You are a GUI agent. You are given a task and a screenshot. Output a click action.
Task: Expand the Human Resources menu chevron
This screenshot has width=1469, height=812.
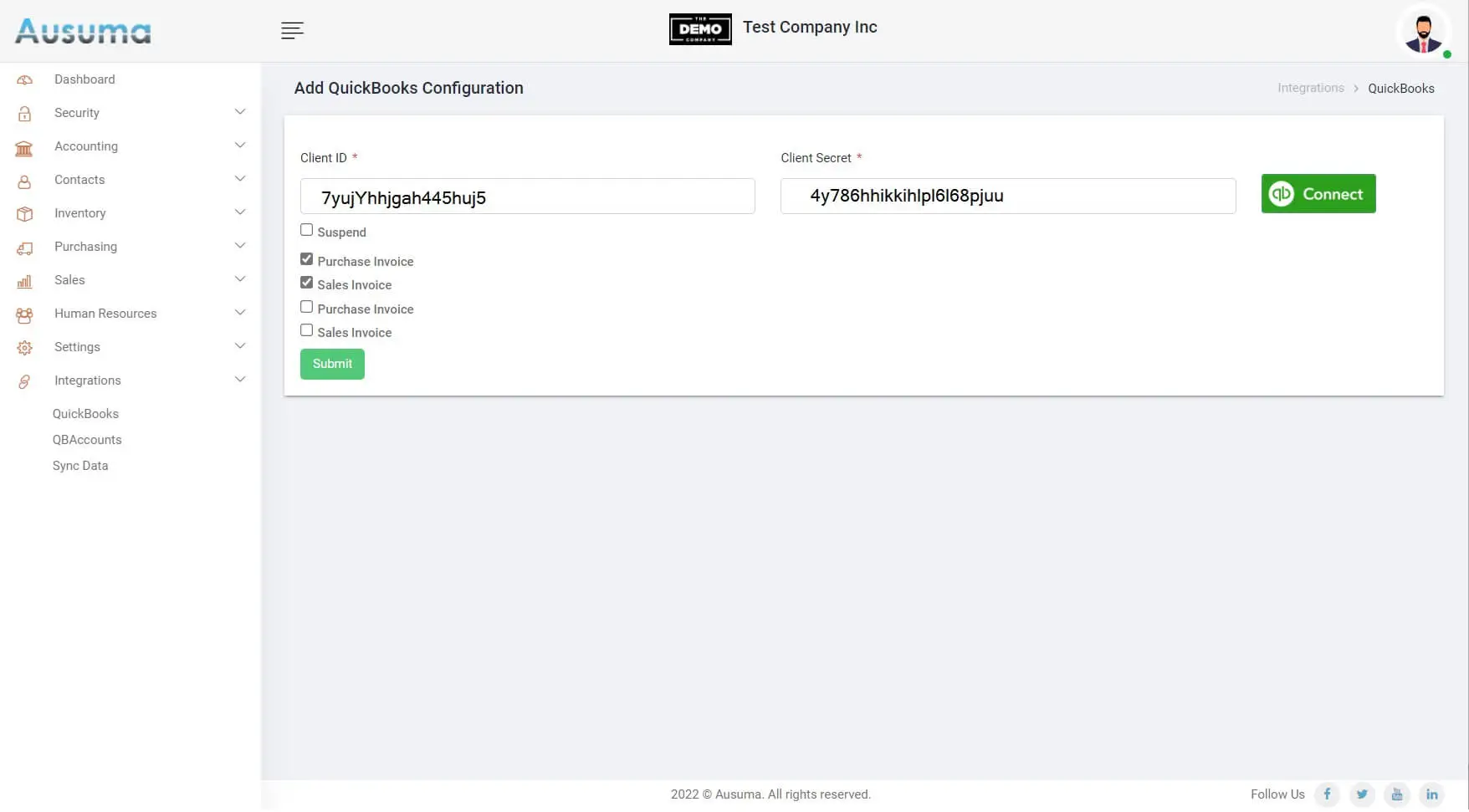[240, 313]
